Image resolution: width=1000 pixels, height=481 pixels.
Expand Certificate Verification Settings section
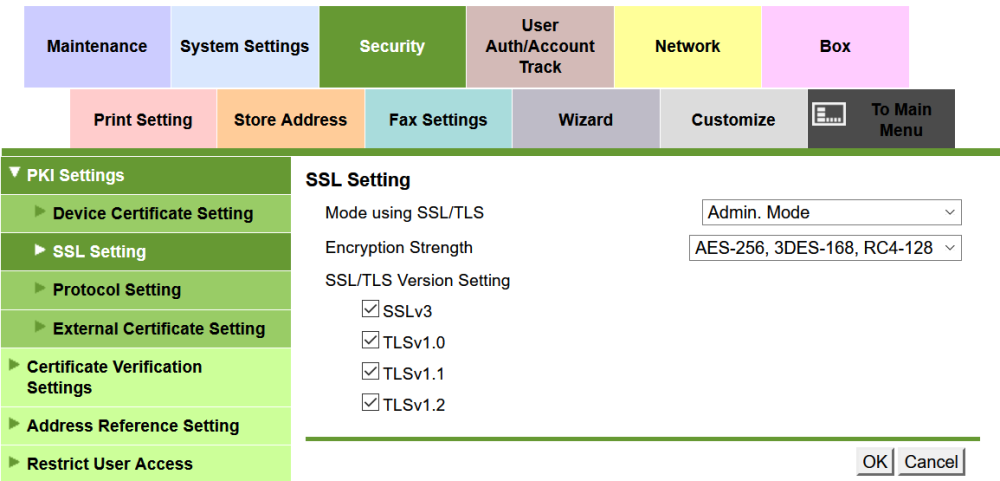(x=14, y=365)
